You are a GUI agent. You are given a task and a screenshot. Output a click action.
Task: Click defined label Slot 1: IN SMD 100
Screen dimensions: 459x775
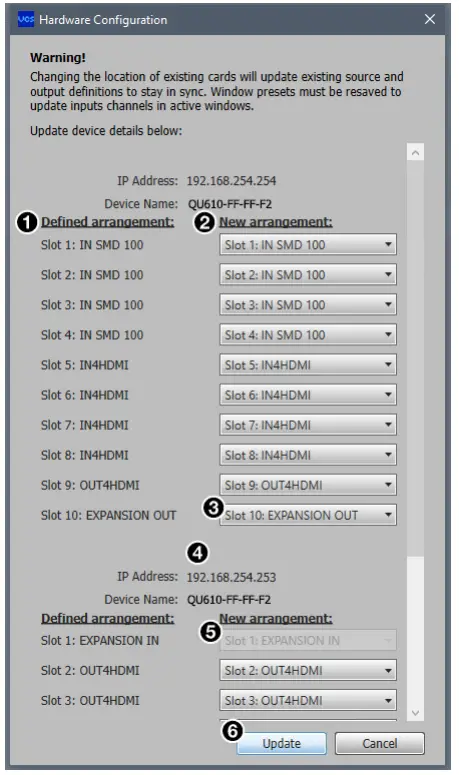click(92, 245)
